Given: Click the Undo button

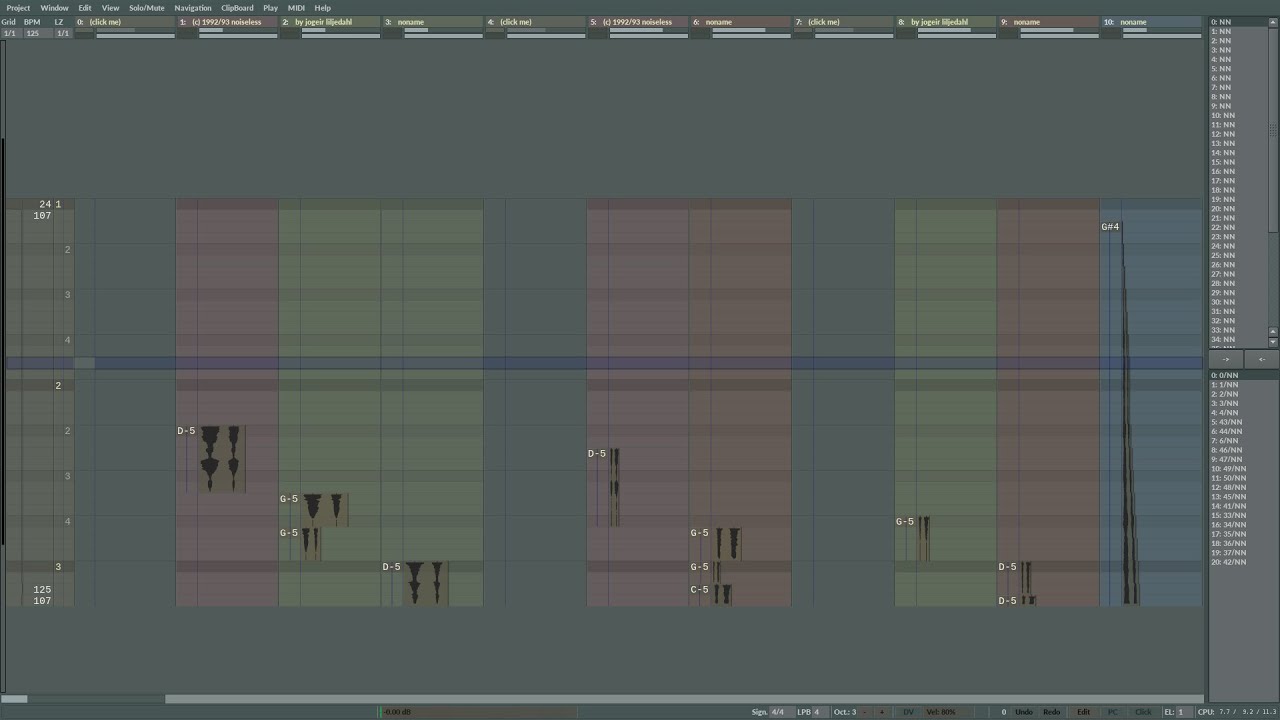Looking at the screenshot, I should click(x=1024, y=712).
